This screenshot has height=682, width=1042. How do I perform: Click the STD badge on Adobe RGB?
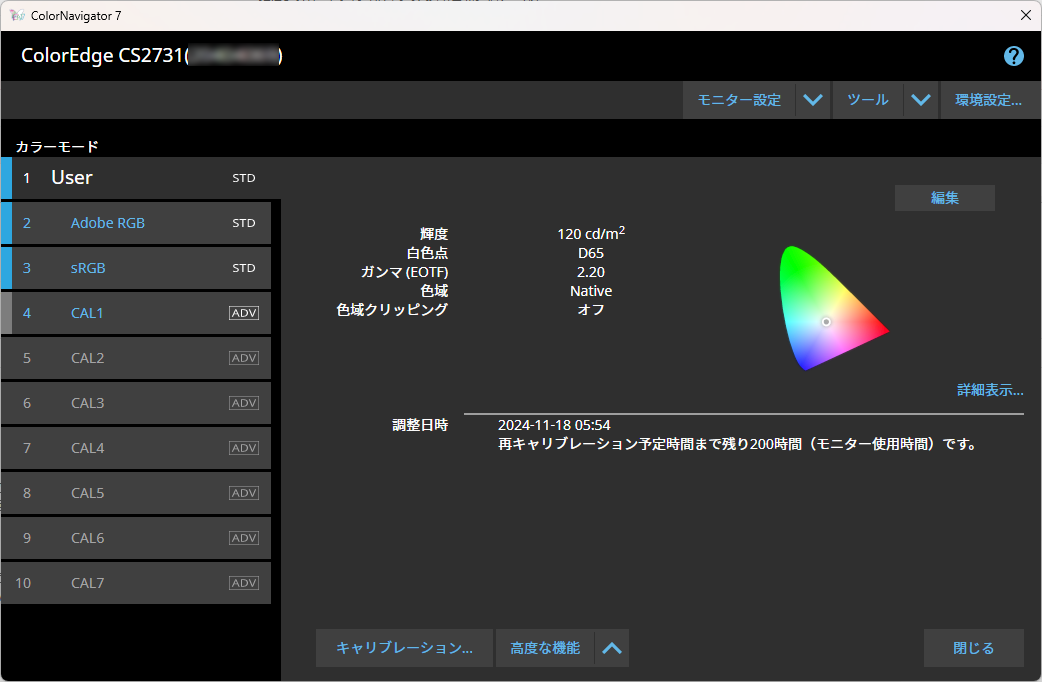(244, 223)
